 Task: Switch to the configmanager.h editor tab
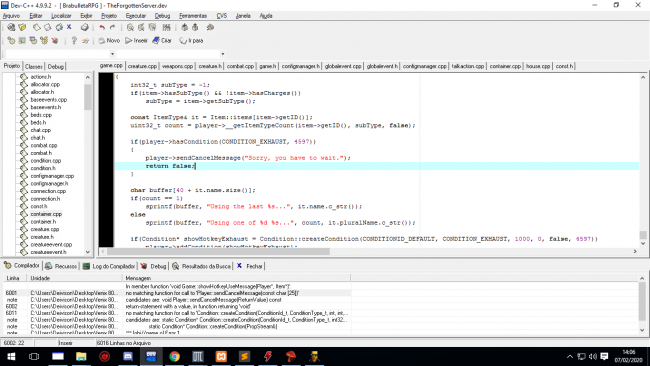click(x=301, y=66)
